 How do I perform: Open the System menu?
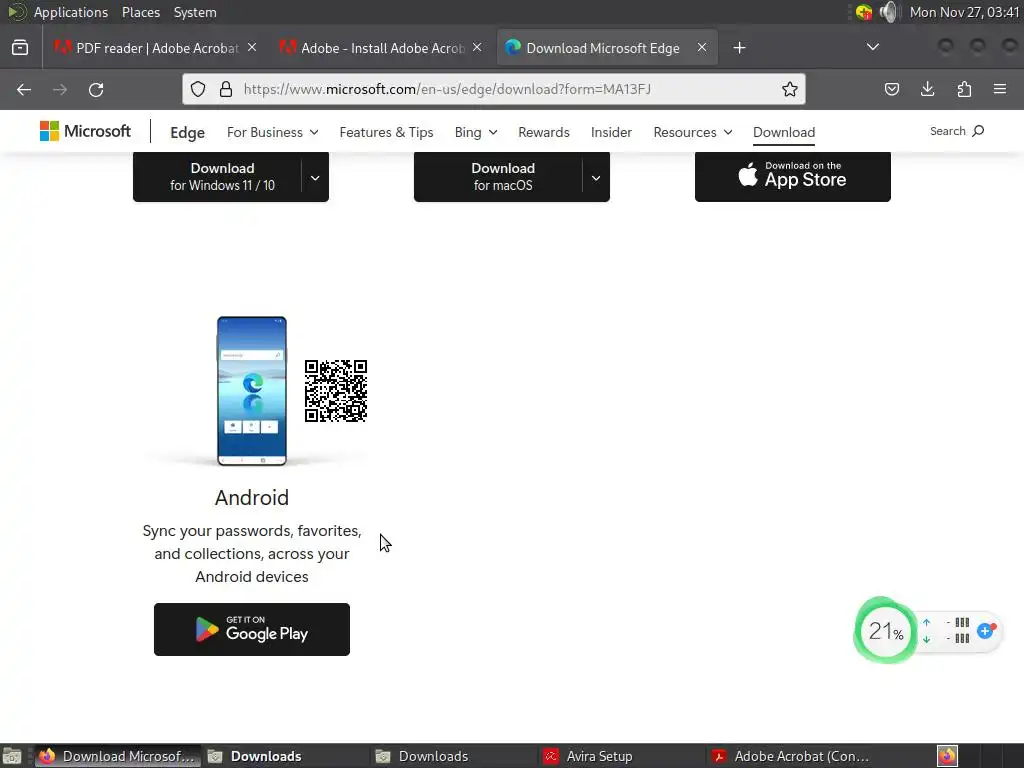[195, 12]
